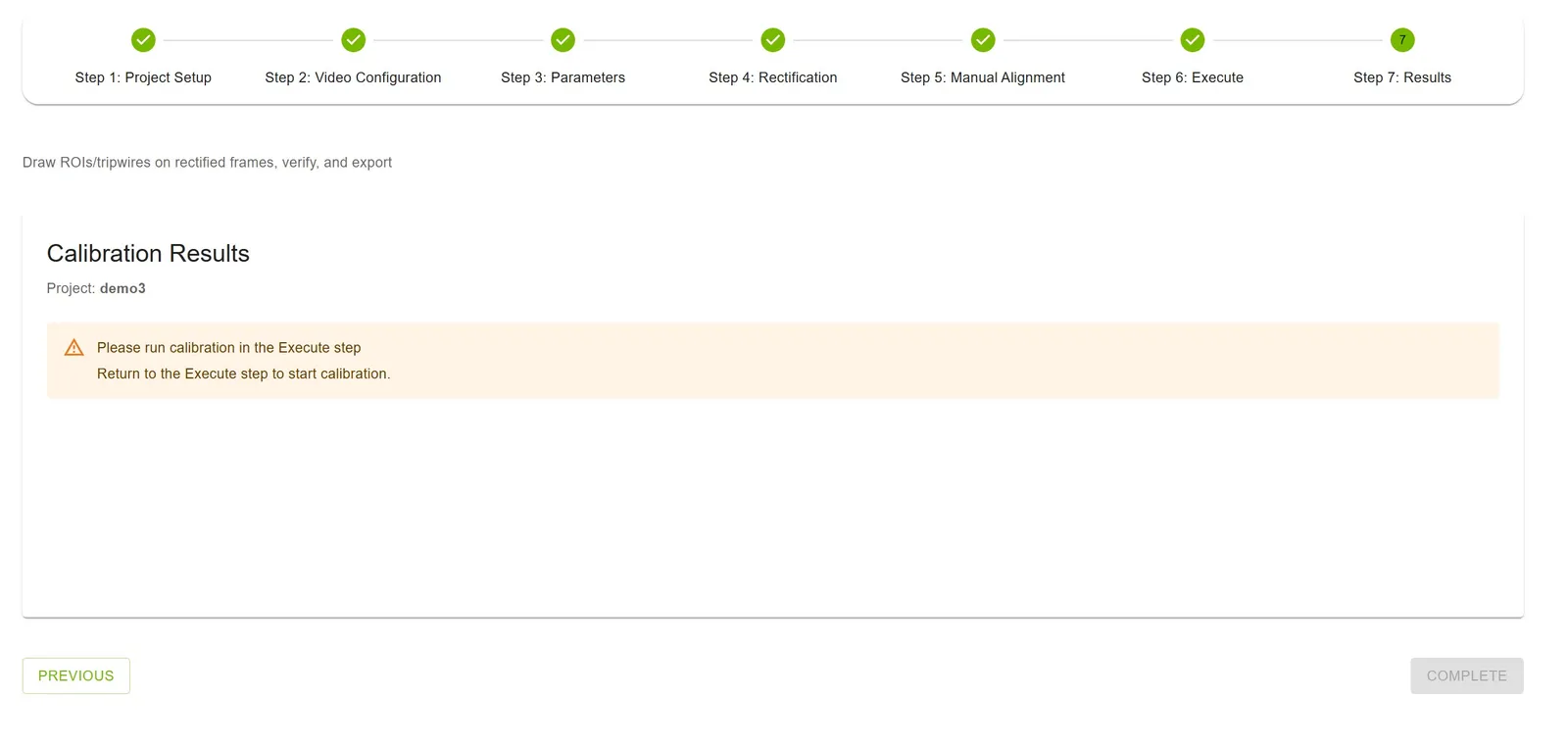The image size is (1568, 748).
Task: Go to Step 1: Project Setup label
Action: pos(143,77)
